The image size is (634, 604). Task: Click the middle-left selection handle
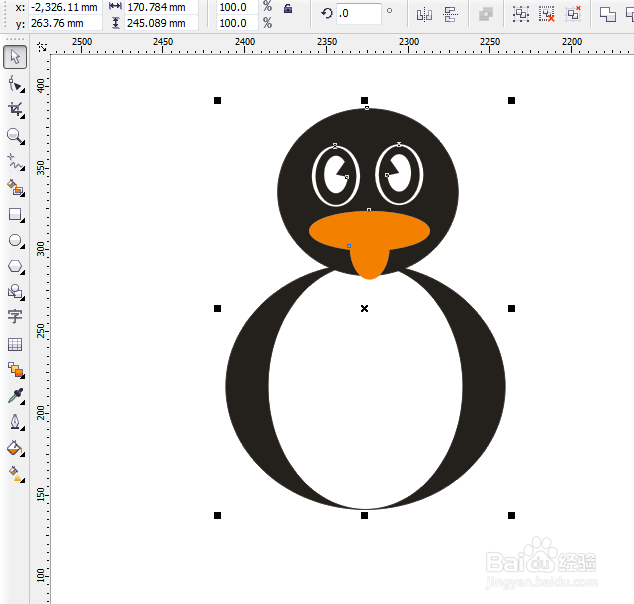[x=218, y=308]
